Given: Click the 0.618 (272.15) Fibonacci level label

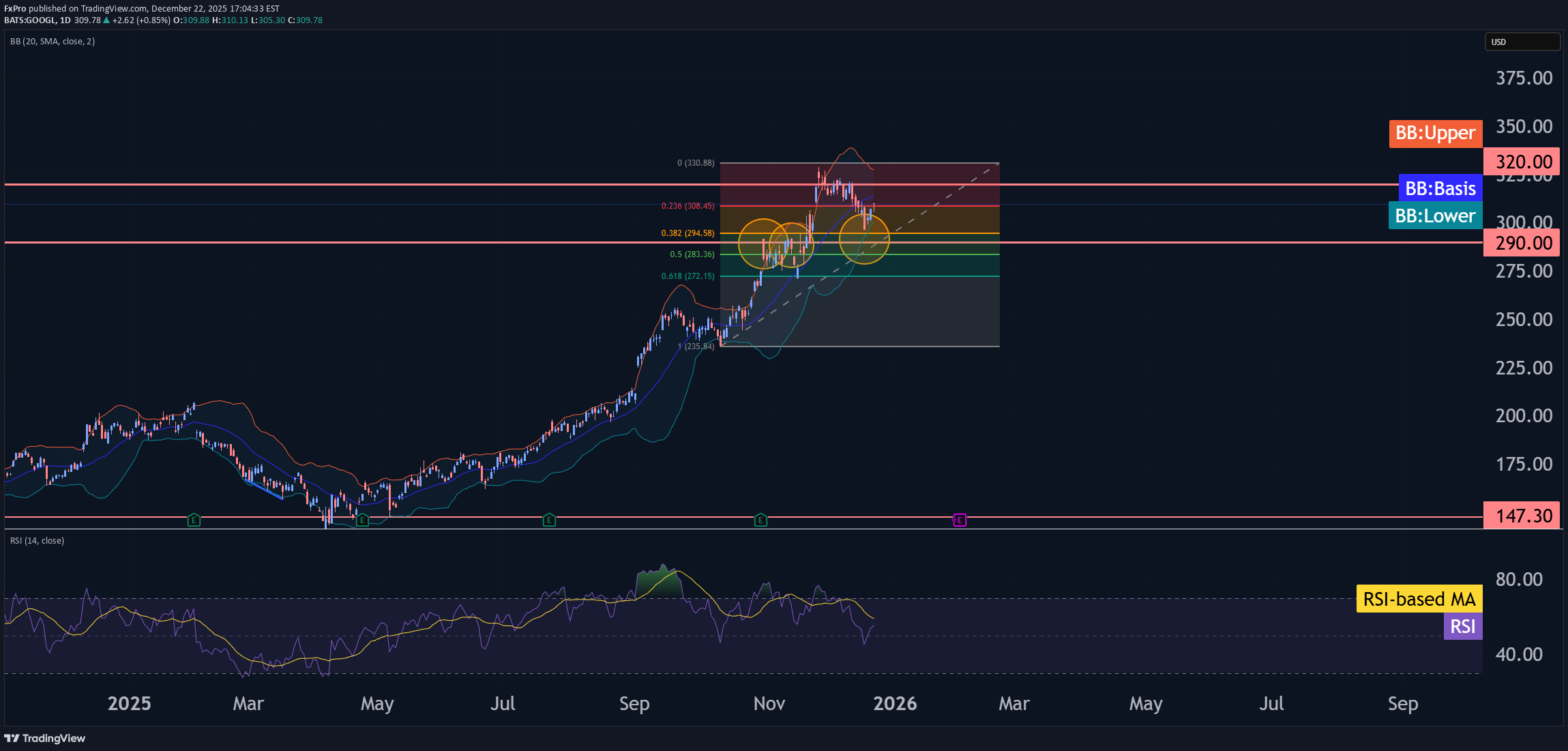Looking at the screenshot, I should (687, 276).
